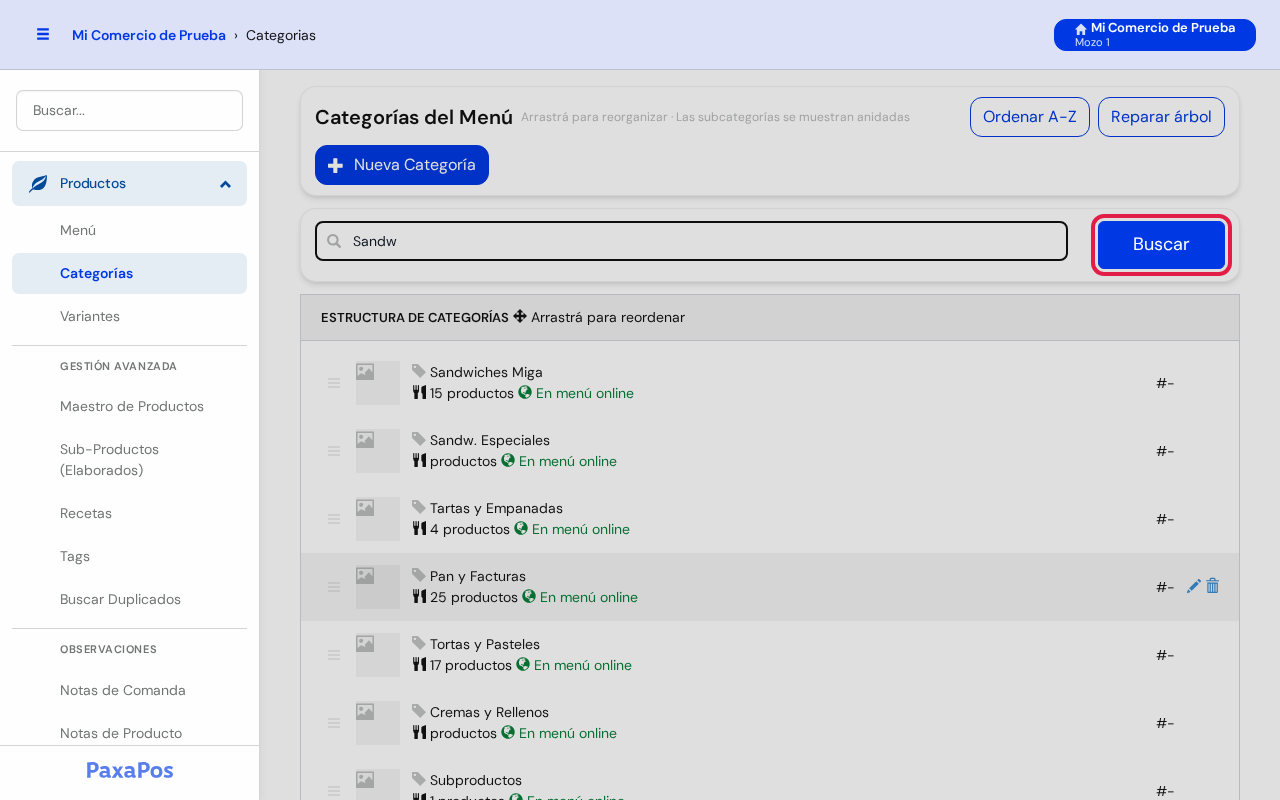Viewport: 1280px width, 800px height.
Task: Open Notas de Producto
Action: pyautogui.click(x=129, y=733)
